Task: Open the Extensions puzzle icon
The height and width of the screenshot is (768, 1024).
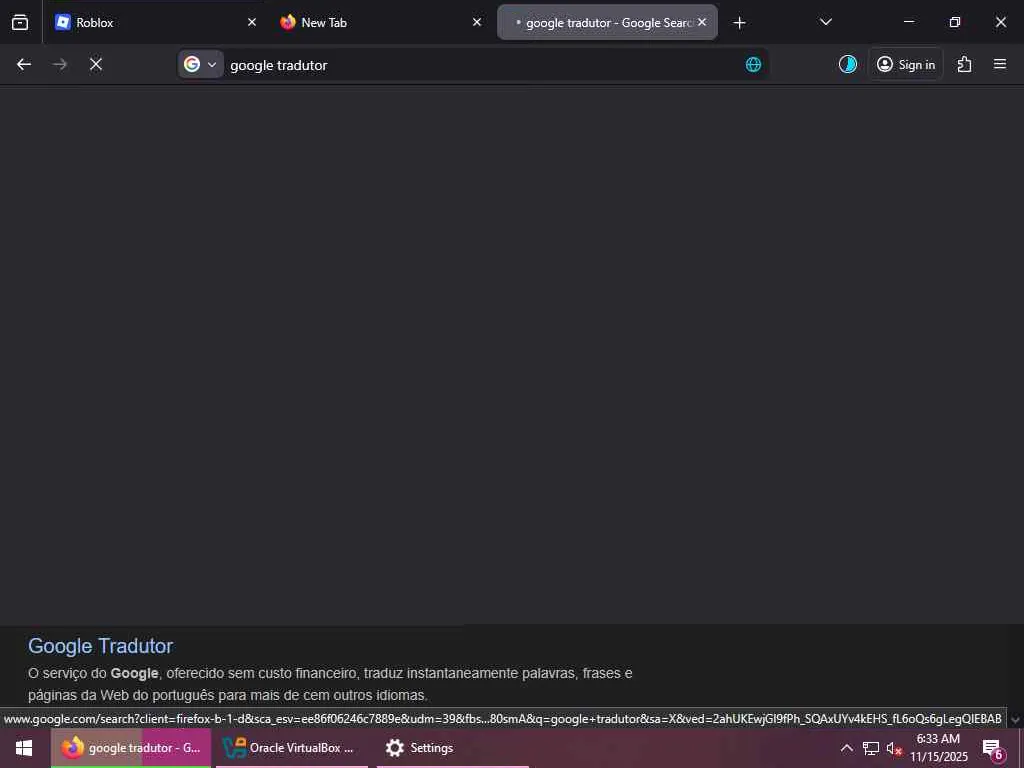Action: click(965, 64)
